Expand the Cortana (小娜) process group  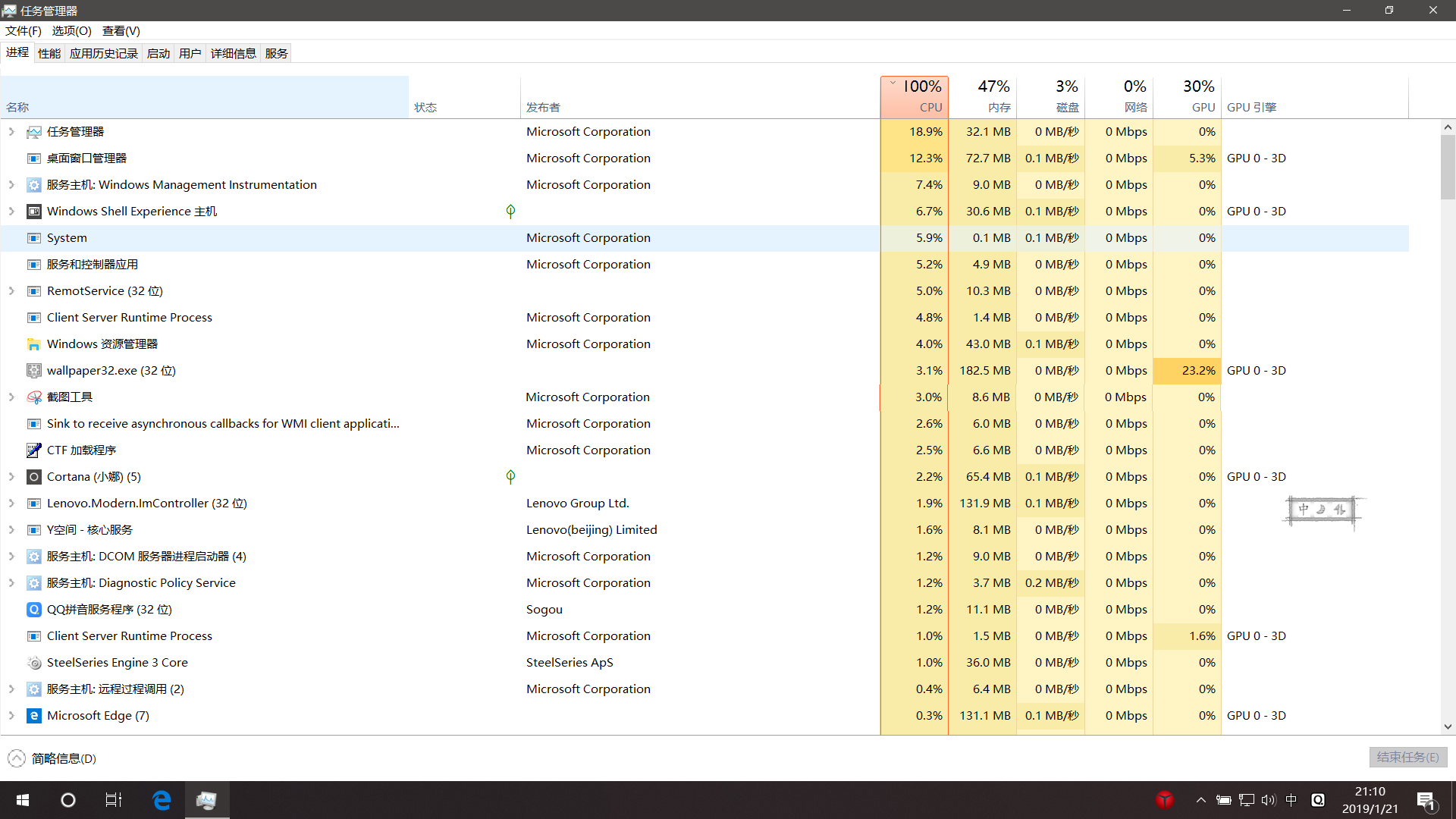[x=11, y=477]
